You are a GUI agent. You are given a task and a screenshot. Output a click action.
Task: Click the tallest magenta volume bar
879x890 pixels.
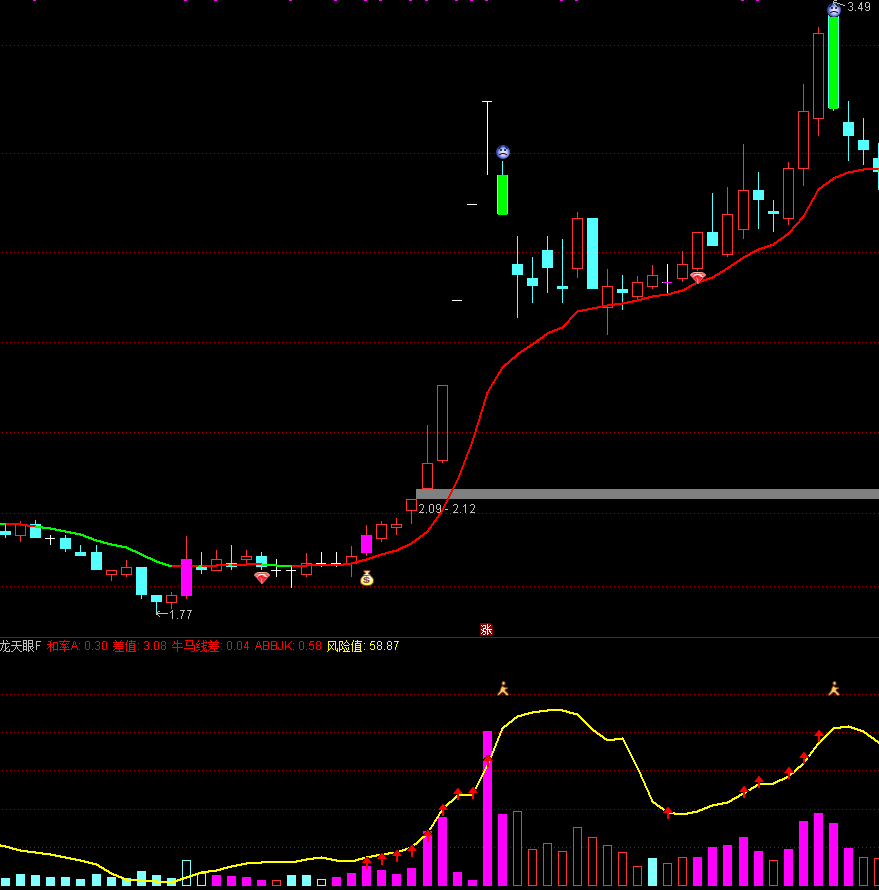(487, 808)
